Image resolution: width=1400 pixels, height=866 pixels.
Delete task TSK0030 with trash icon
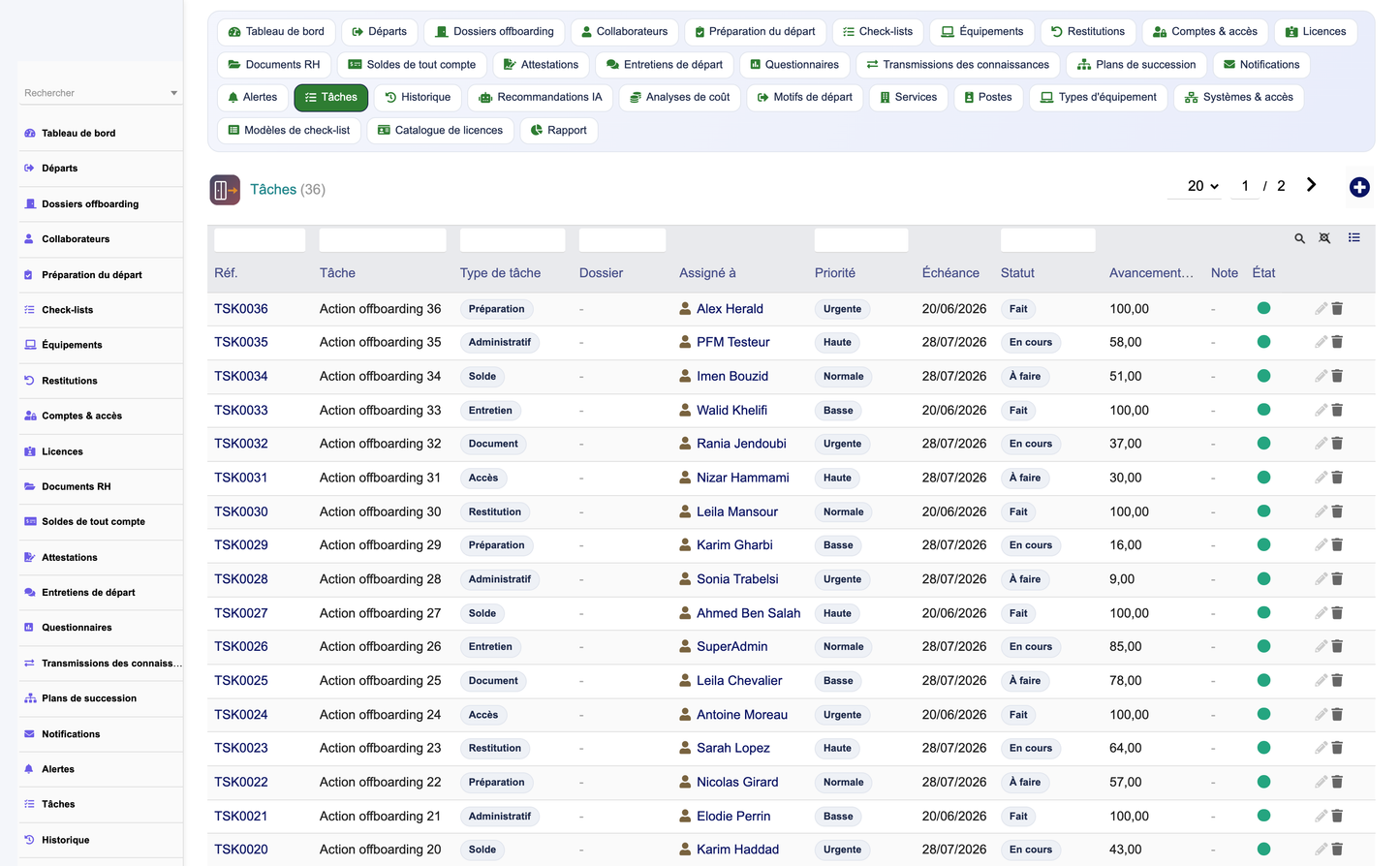point(1337,511)
